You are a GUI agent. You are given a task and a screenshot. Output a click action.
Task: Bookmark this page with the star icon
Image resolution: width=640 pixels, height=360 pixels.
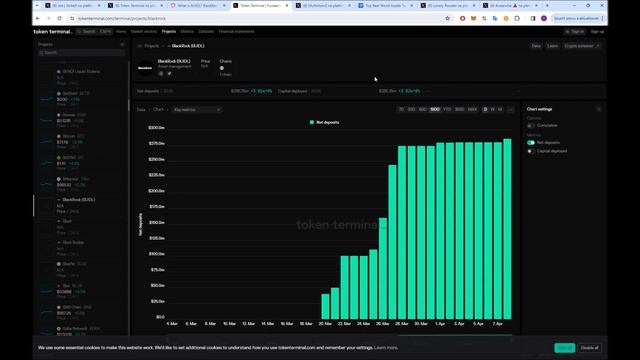447,18
